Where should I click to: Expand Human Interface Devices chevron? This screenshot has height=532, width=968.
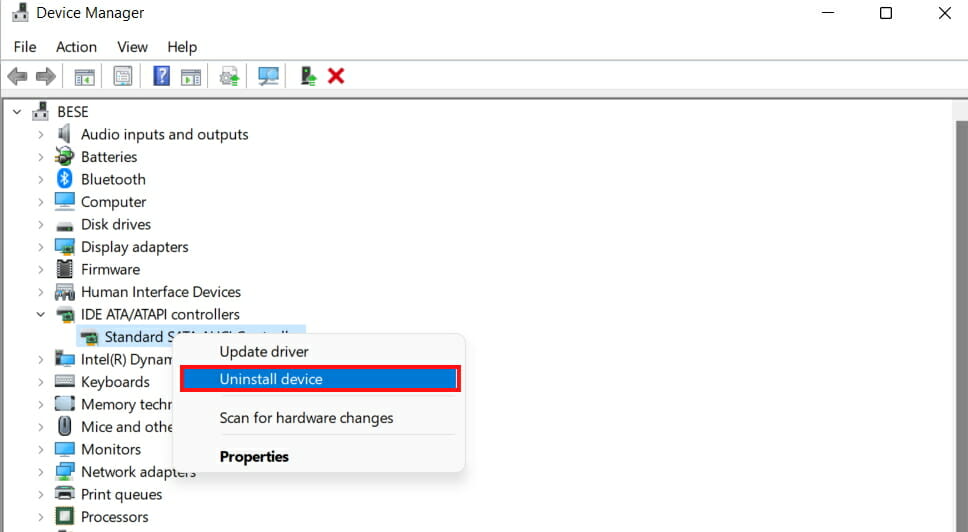41,292
